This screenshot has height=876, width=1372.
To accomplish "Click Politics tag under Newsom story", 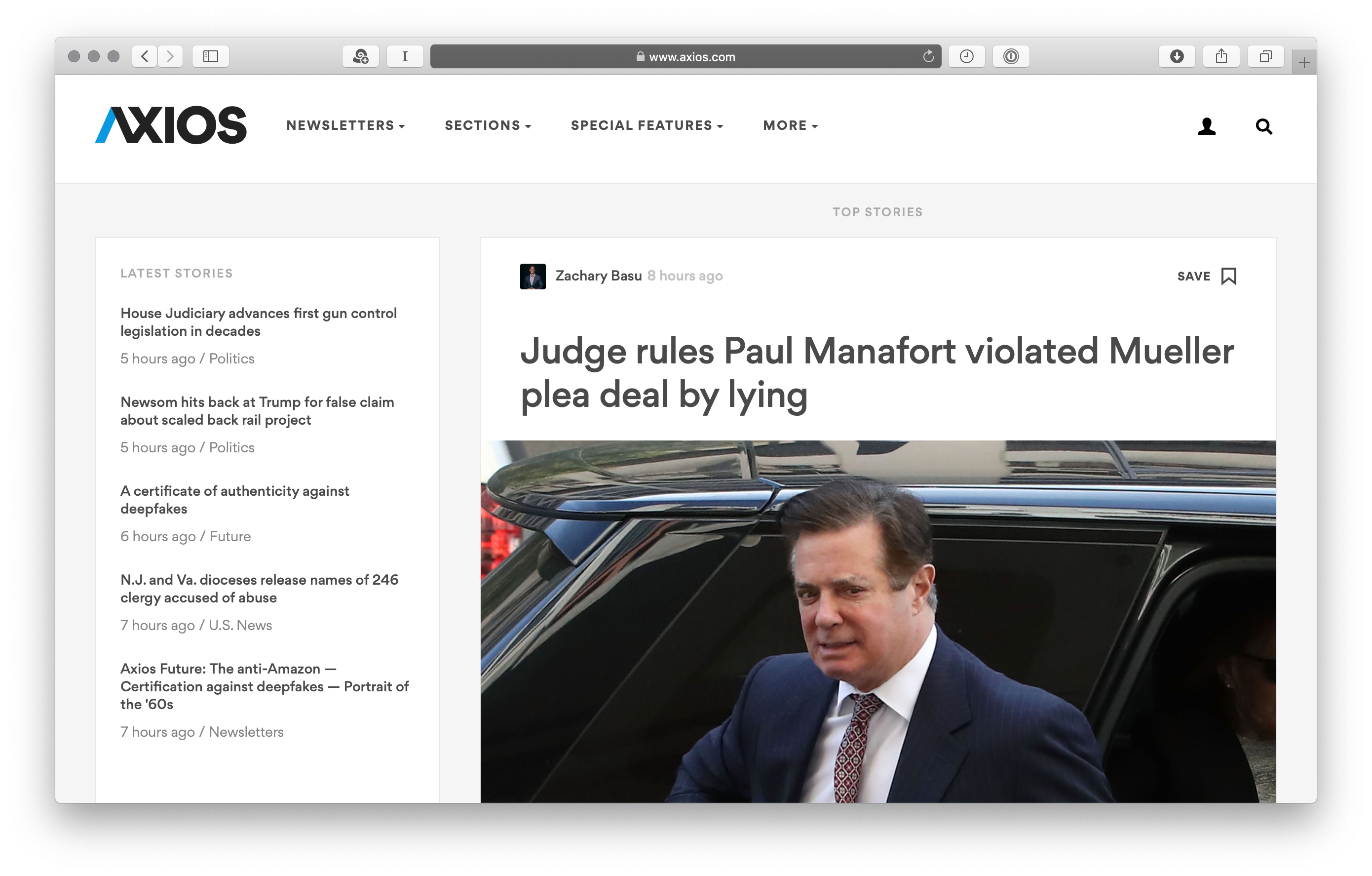I will tap(231, 447).
